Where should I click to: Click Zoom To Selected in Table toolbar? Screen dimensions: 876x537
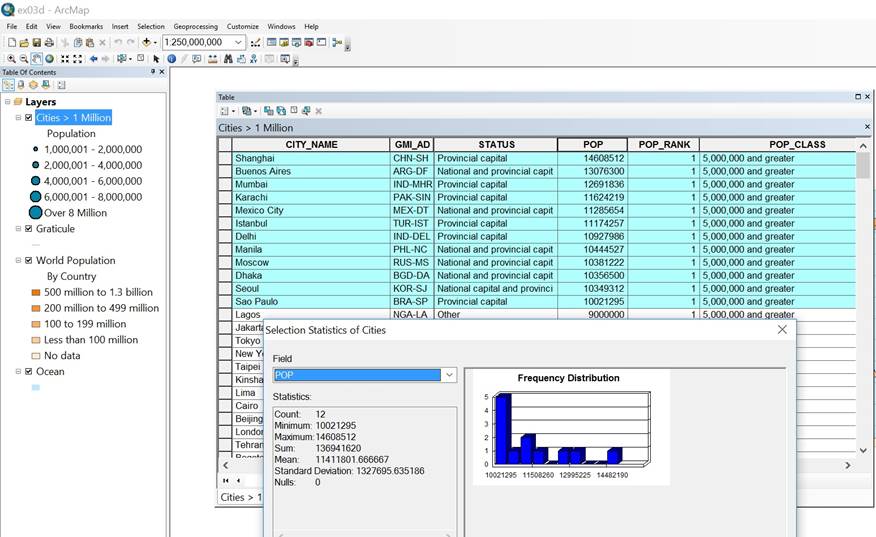pos(306,111)
